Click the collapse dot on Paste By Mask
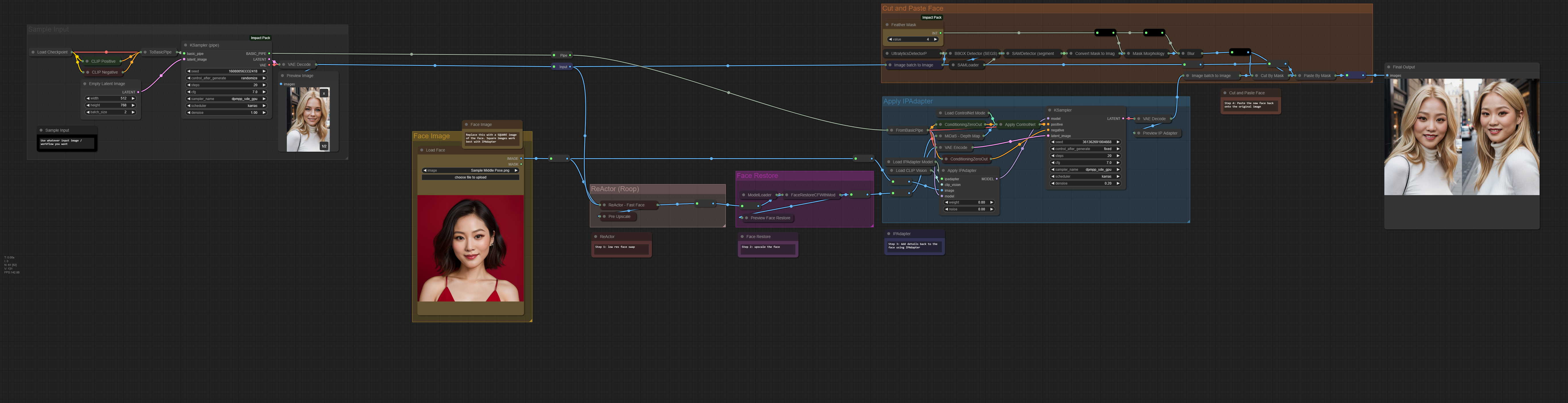Image resolution: width=1568 pixels, height=403 pixels. (x=1300, y=76)
